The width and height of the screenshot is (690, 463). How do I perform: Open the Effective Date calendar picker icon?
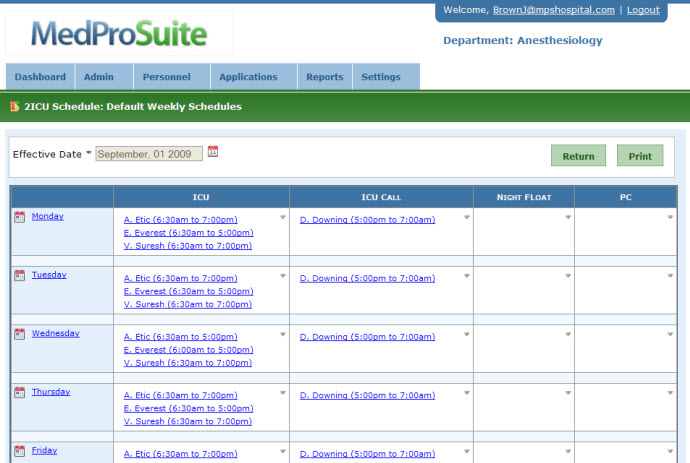(x=213, y=151)
